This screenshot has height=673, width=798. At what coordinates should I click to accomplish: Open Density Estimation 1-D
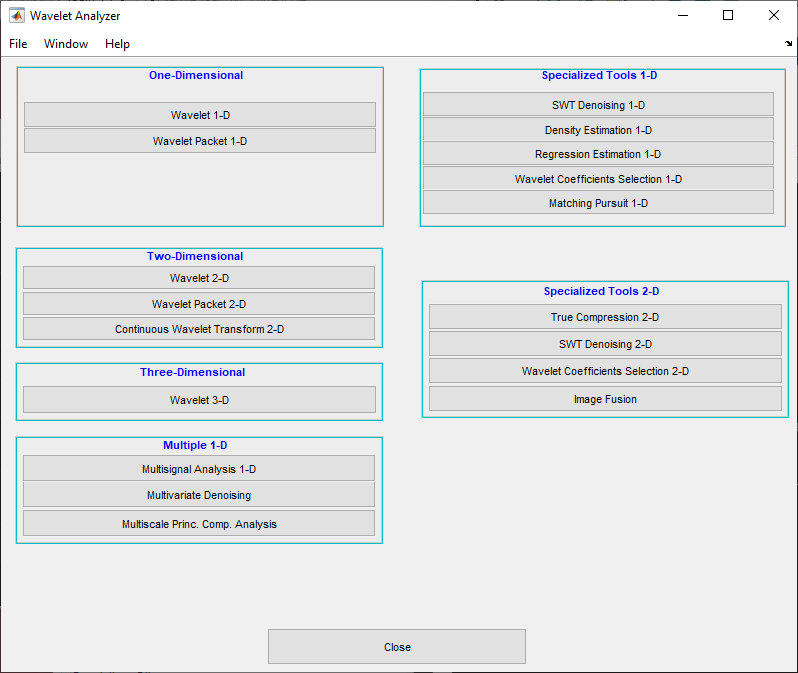click(598, 130)
